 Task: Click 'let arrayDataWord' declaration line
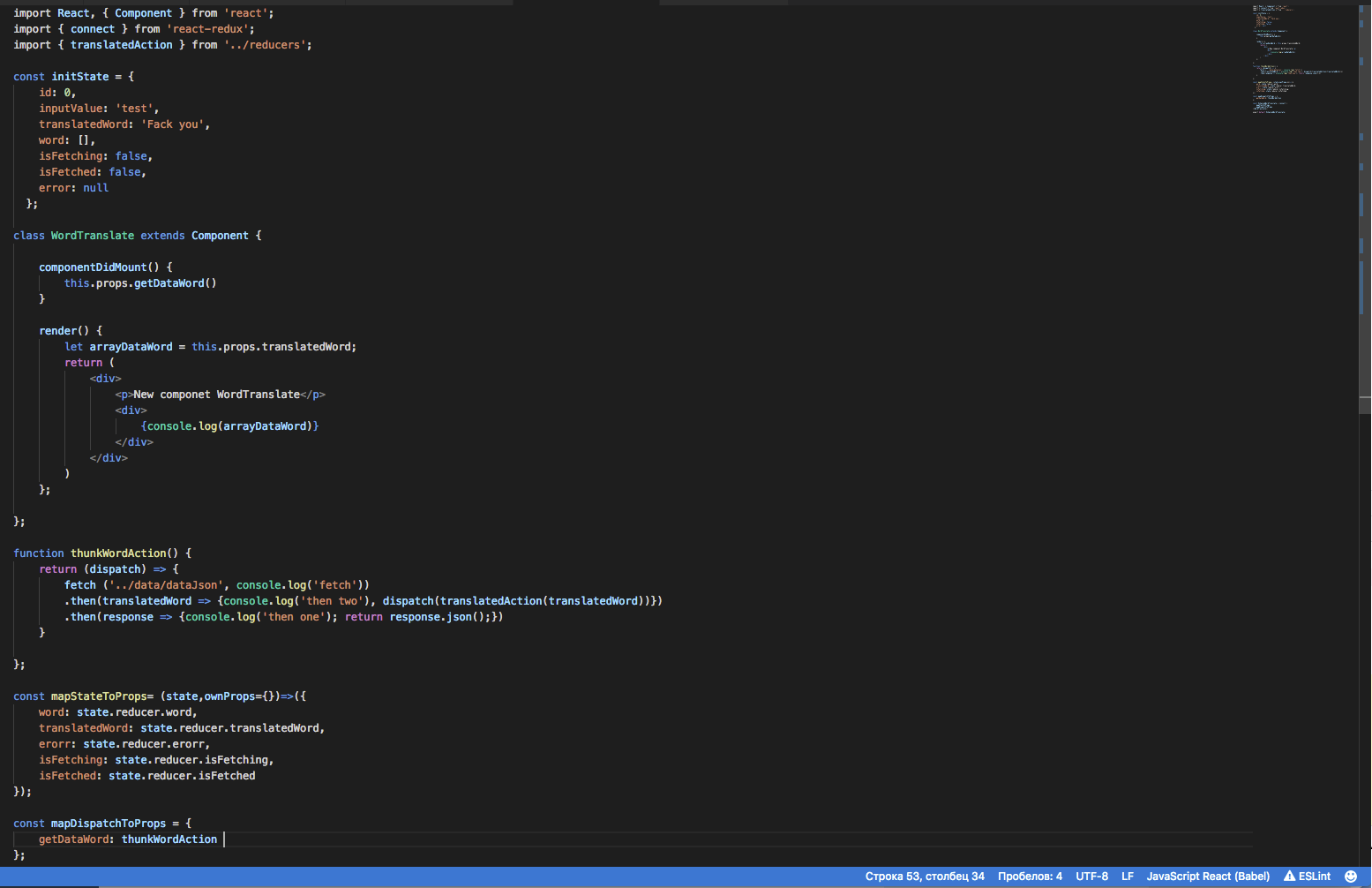coord(210,347)
